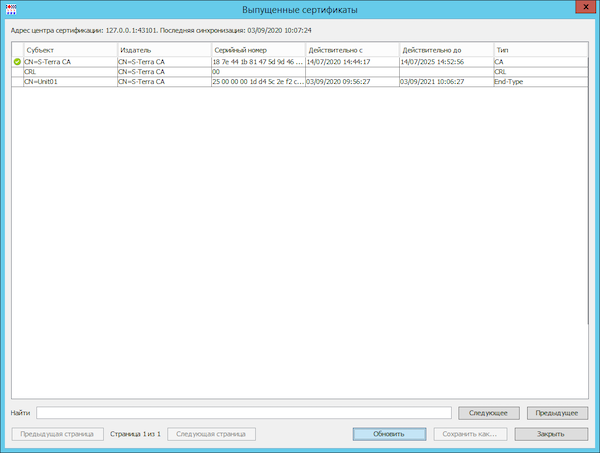Image resolution: width=600 pixels, height=453 pixels.
Task: Sort by Тип column header
Action: point(541,50)
